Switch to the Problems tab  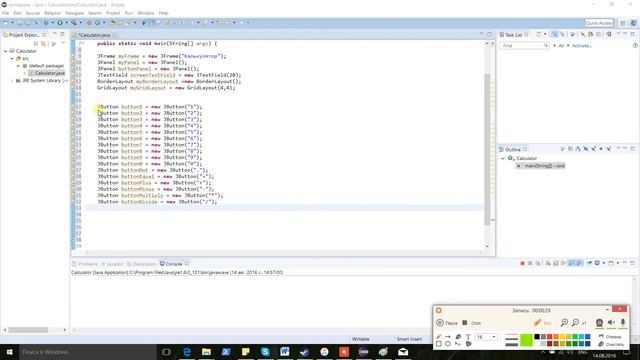point(85,264)
